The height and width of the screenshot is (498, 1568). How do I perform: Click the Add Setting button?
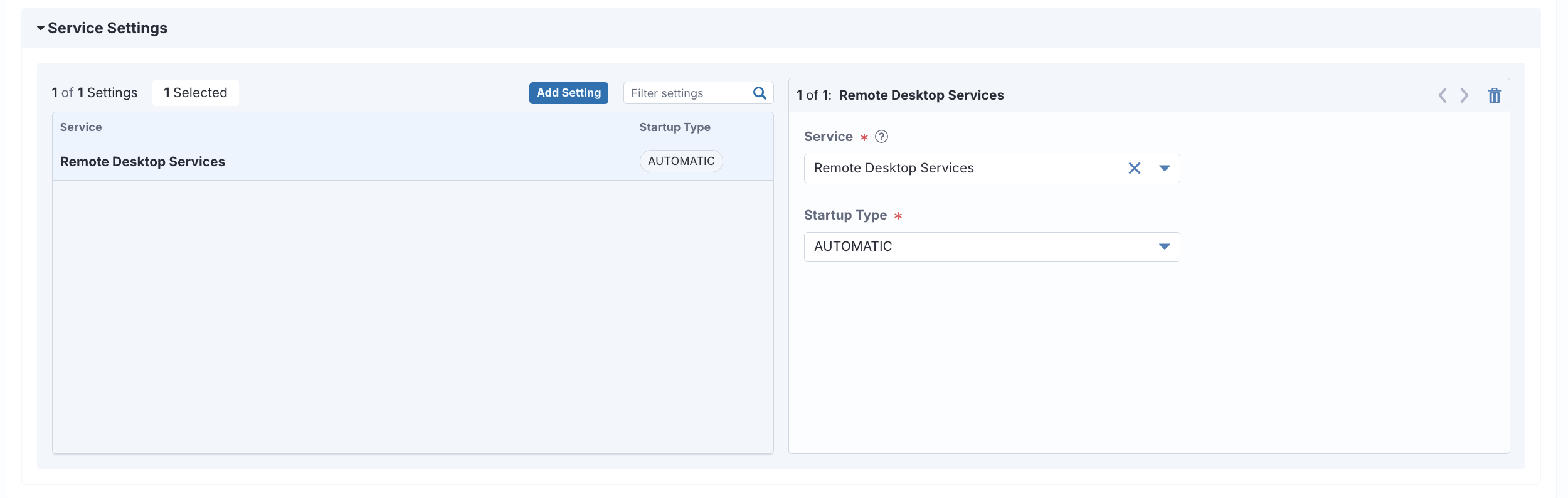coord(568,93)
